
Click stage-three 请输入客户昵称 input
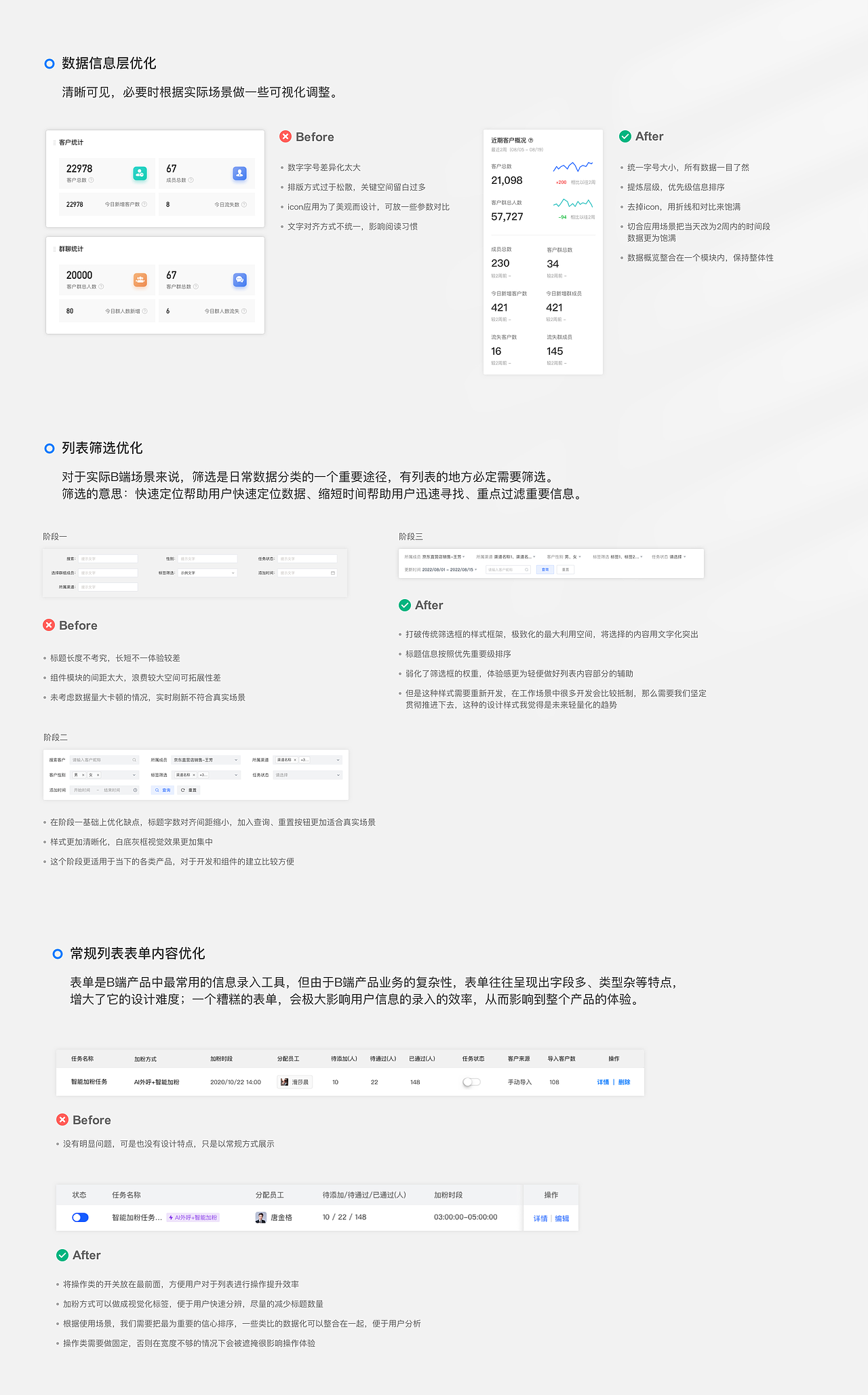pyautogui.click(x=508, y=569)
